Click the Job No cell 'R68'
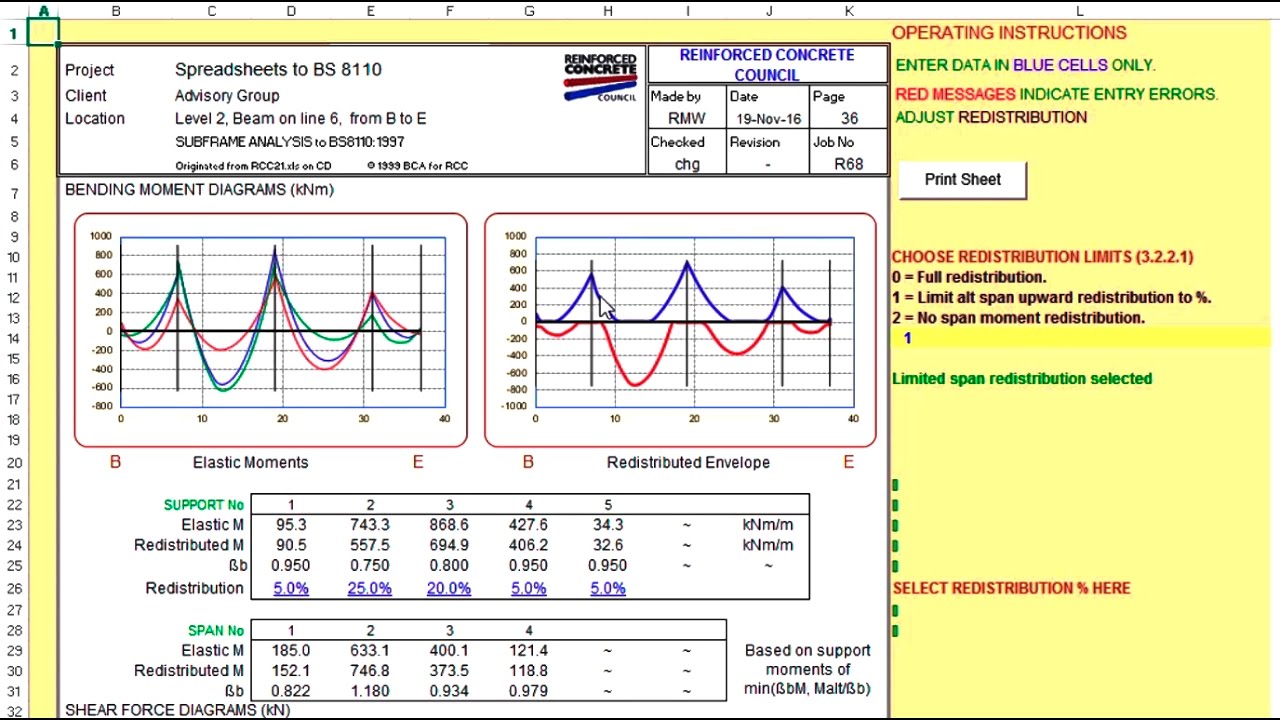Viewport: 1280px width, 720px height. pyautogui.click(x=849, y=165)
